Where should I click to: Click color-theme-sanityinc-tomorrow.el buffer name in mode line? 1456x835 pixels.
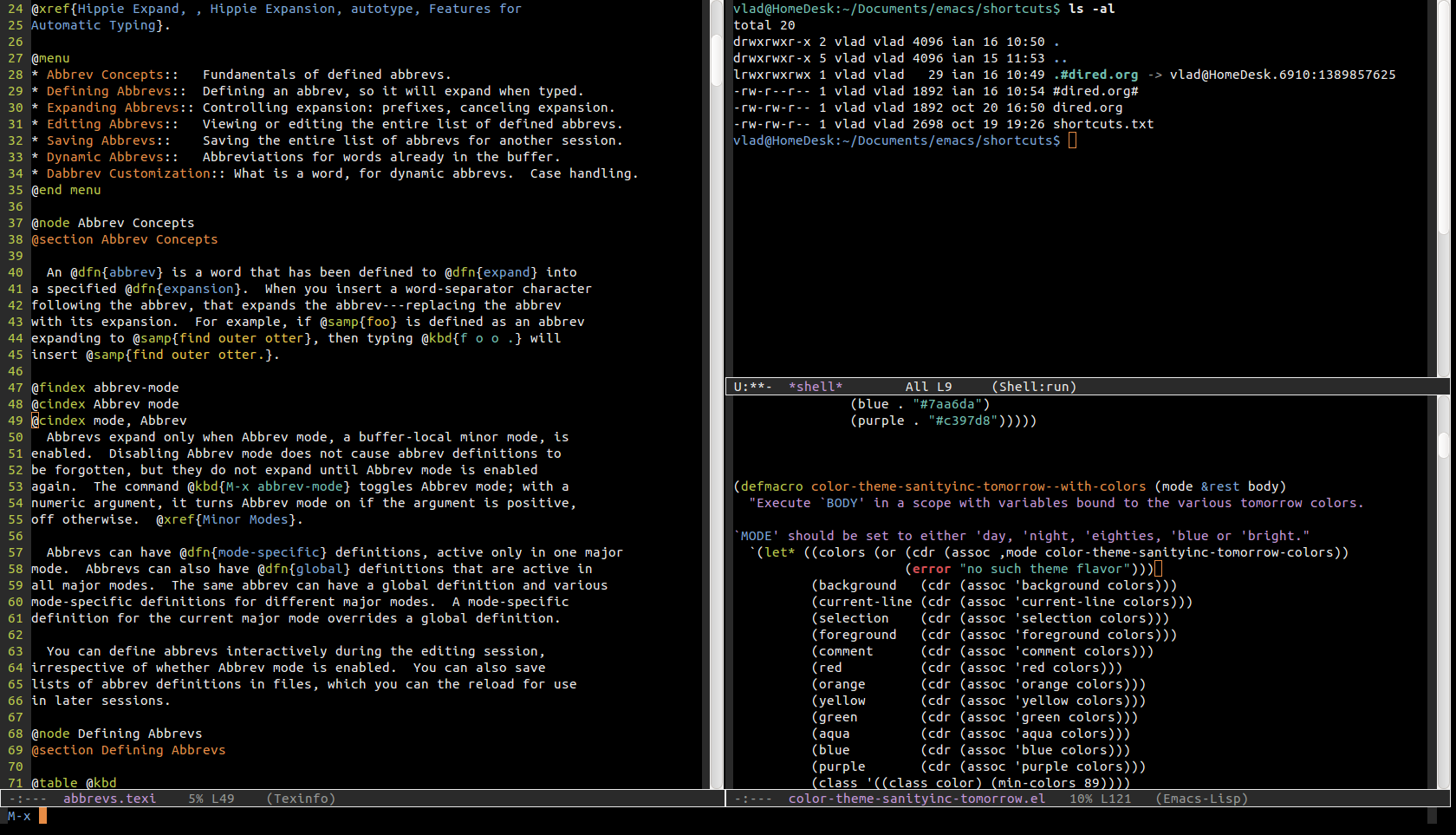(917, 799)
